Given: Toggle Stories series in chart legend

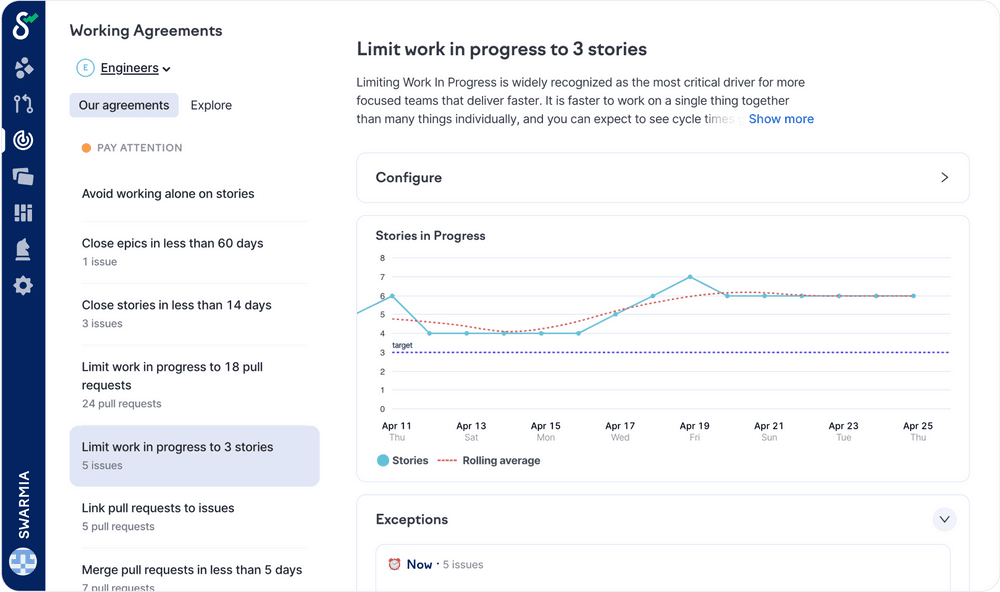Looking at the screenshot, I should (x=403, y=461).
